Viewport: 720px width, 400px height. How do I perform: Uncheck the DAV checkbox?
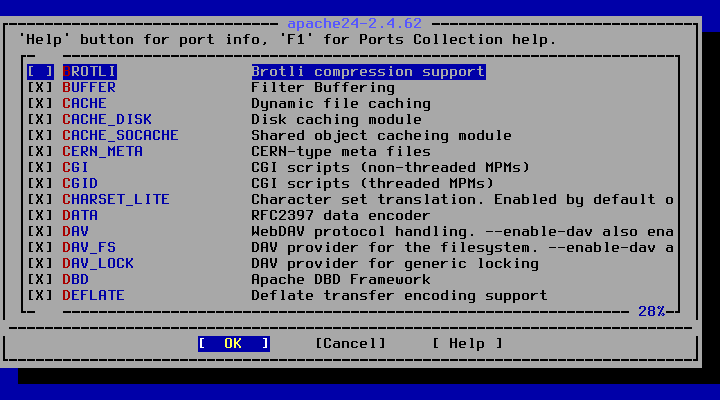[40, 231]
